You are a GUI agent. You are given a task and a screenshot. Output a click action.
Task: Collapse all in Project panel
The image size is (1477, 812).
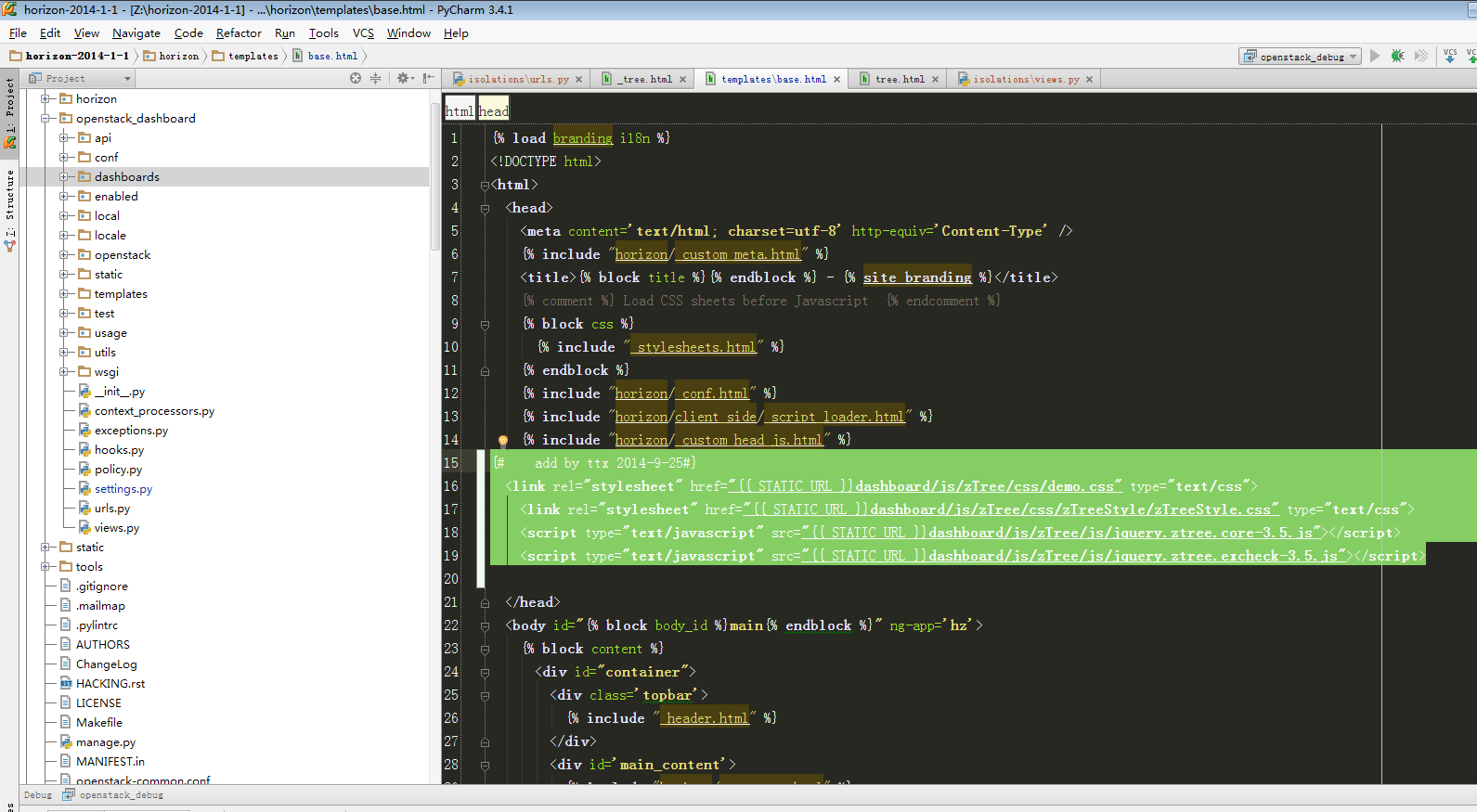tap(375, 79)
